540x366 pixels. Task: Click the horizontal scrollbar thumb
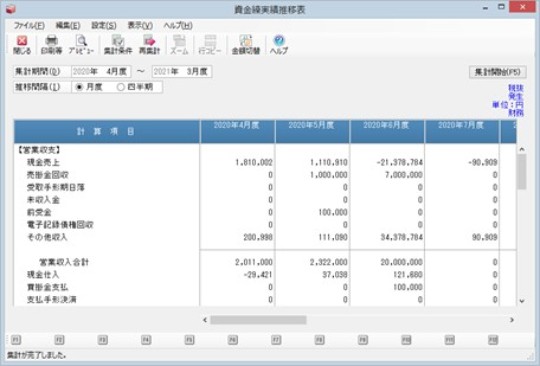[x=258, y=320]
